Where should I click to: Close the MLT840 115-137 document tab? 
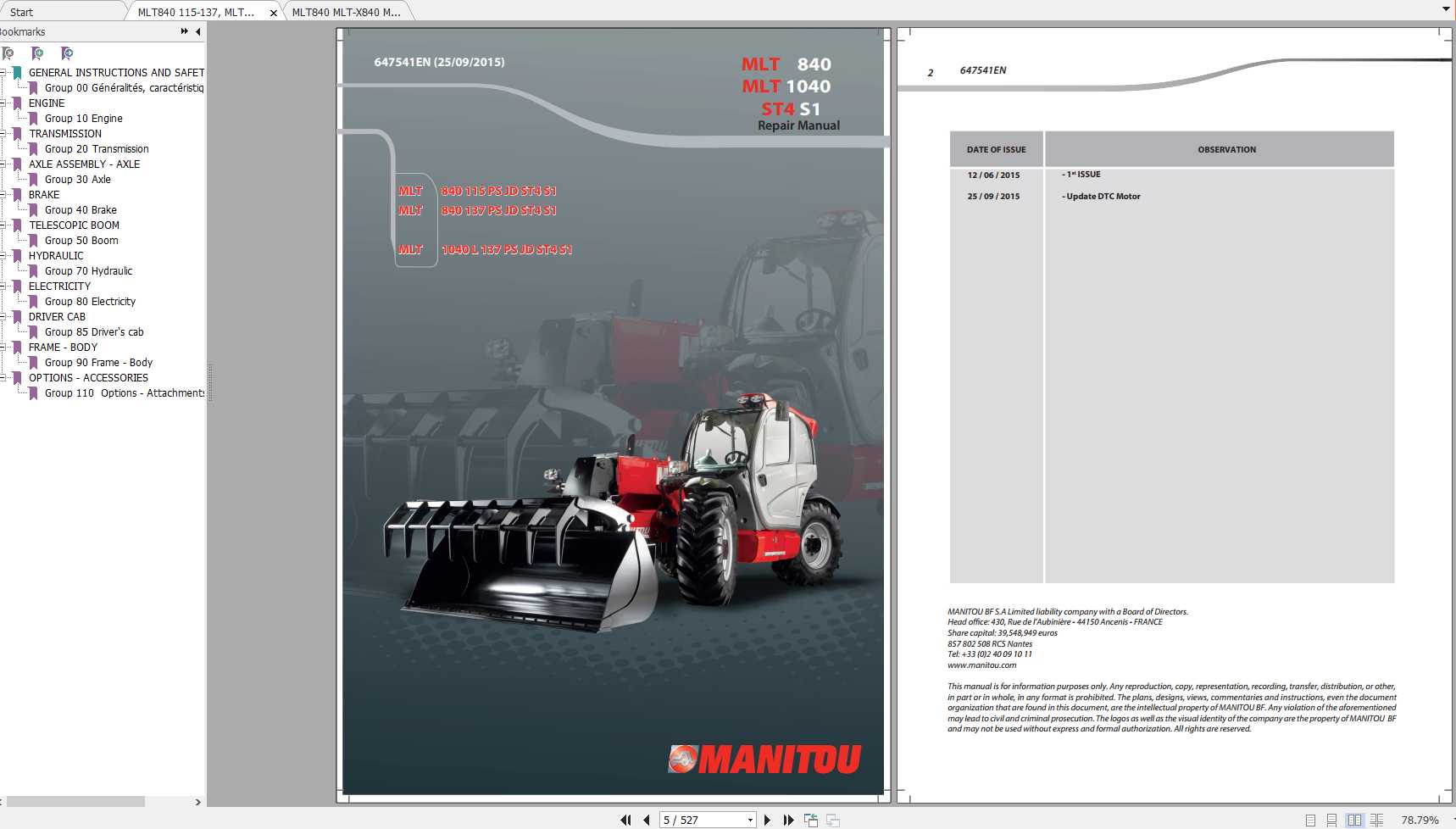pos(273,13)
